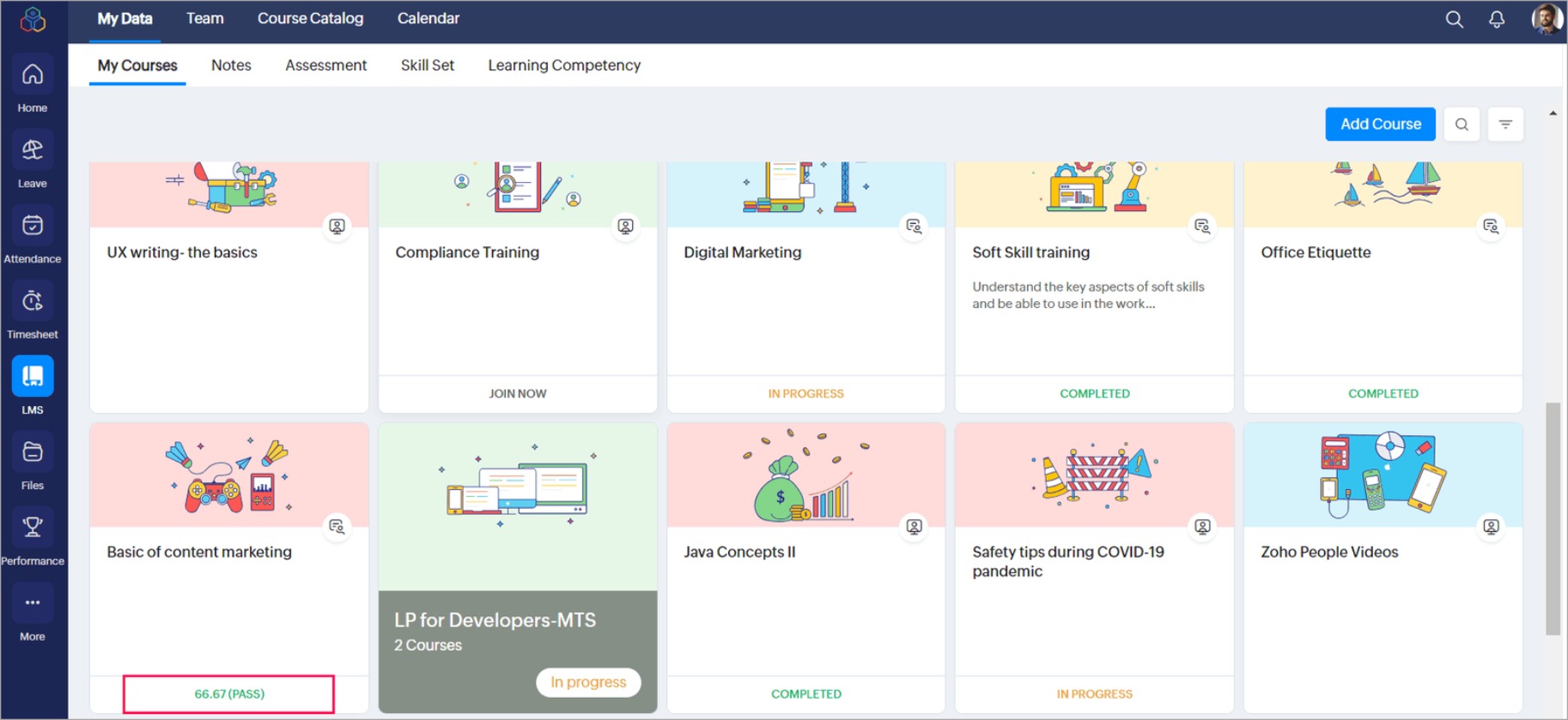Viewport: 1568px width, 720px height.
Task: Open Soft Skill training course title
Action: (x=1030, y=252)
